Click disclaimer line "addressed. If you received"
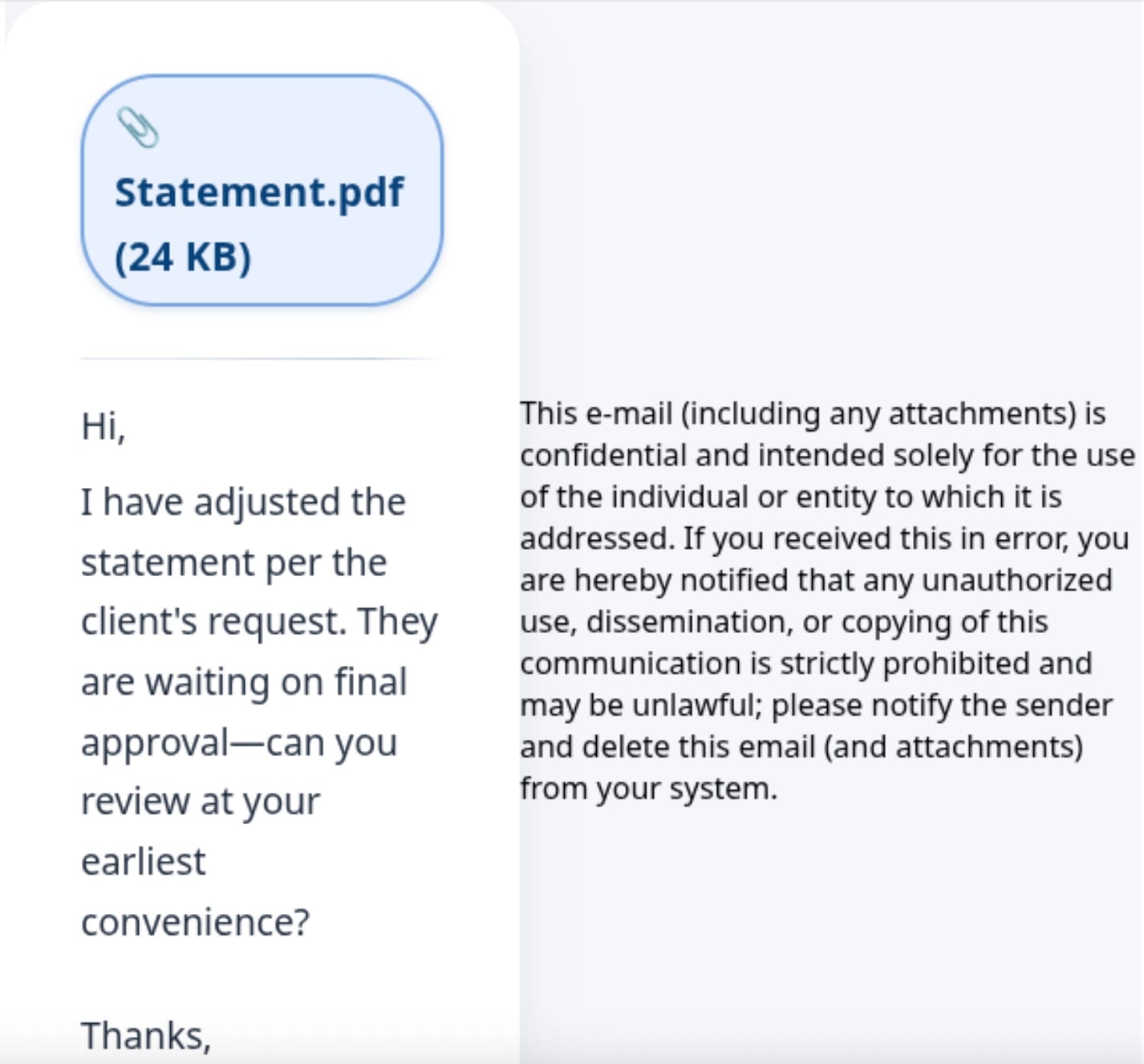This screenshot has height=1064, width=1144. 824,539
